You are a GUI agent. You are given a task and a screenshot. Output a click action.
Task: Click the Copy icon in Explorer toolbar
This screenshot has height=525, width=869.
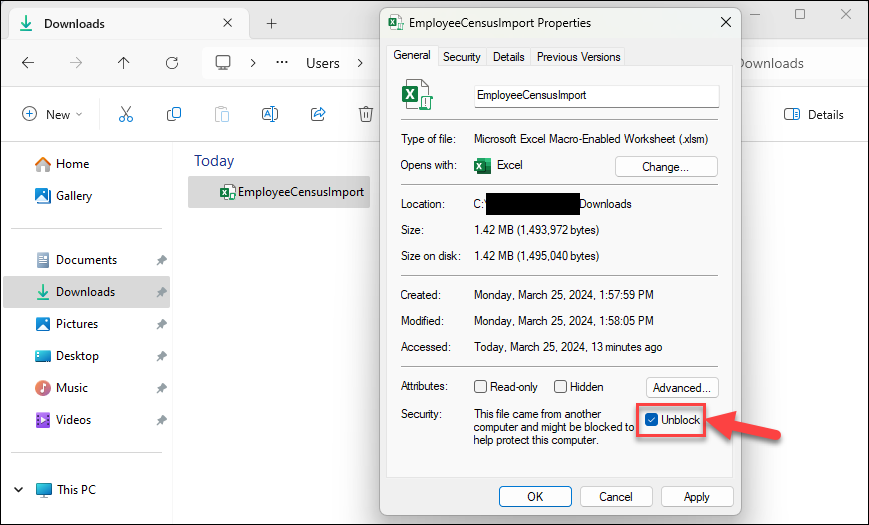point(173,114)
